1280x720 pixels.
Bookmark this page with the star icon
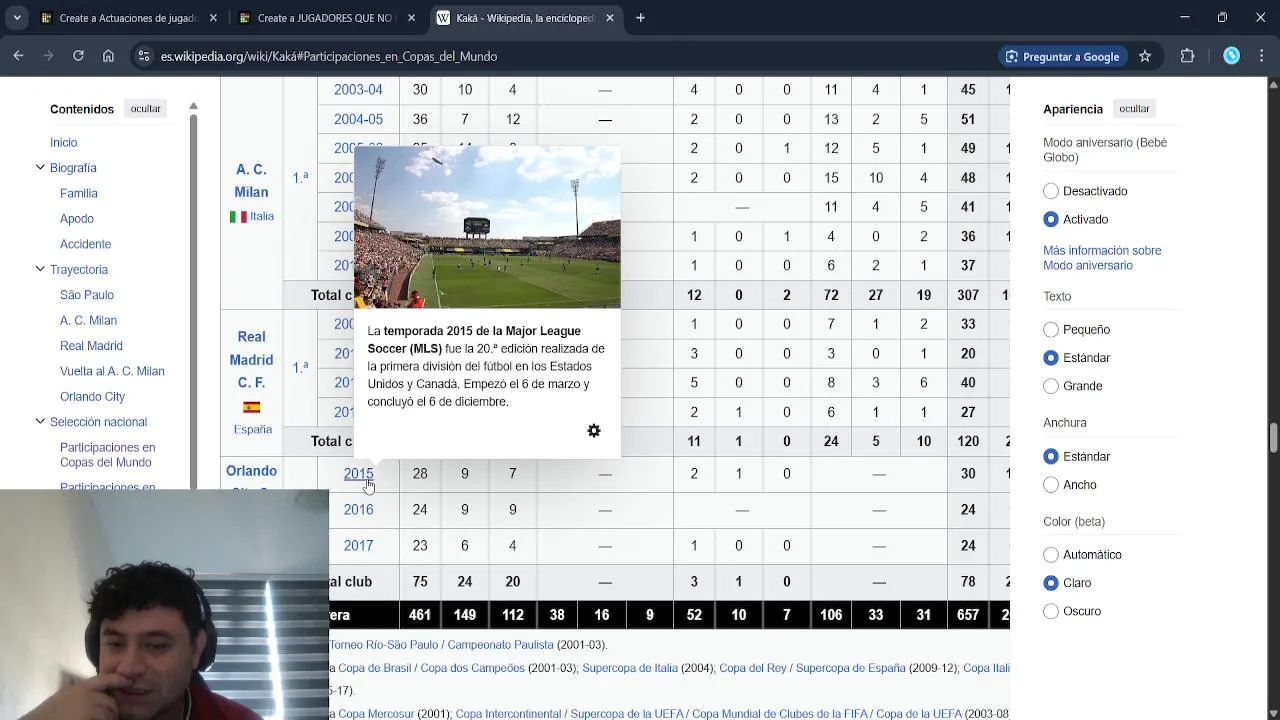pyautogui.click(x=1145, y=56)
